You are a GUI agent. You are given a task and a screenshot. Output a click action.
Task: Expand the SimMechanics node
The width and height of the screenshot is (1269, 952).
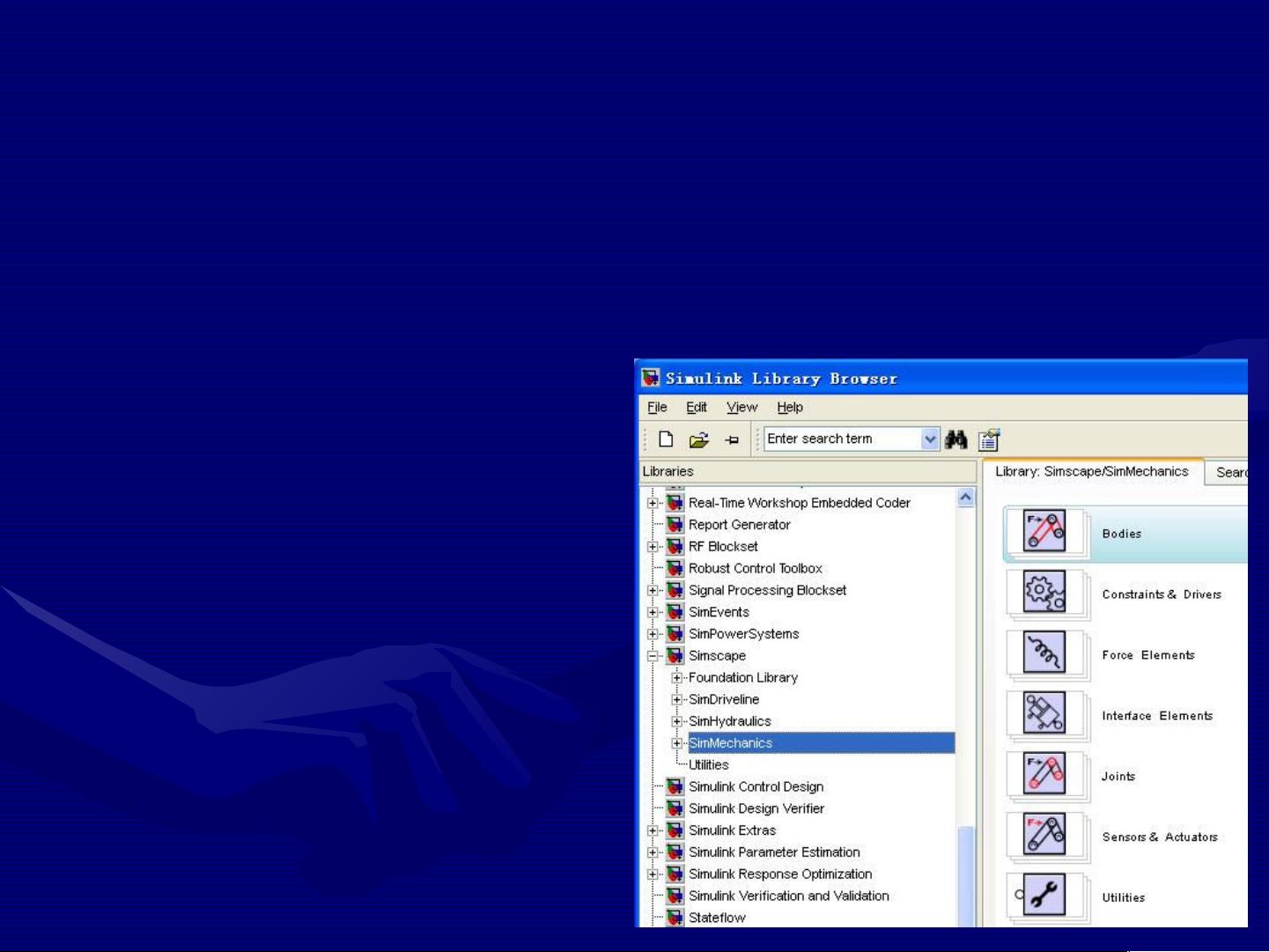tap(676, 743)
